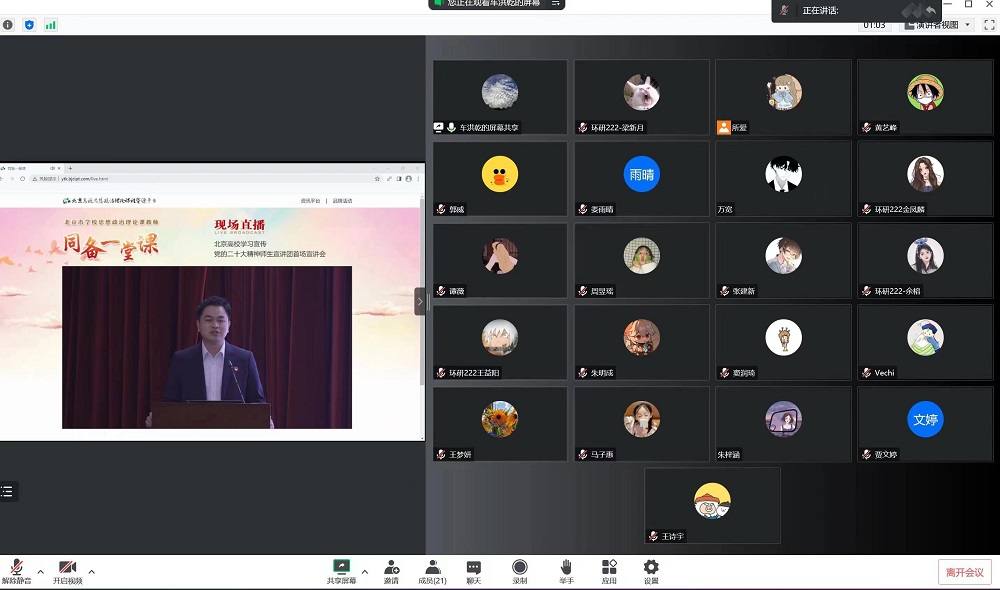Open 设置 settings gear

coord(651,568)
